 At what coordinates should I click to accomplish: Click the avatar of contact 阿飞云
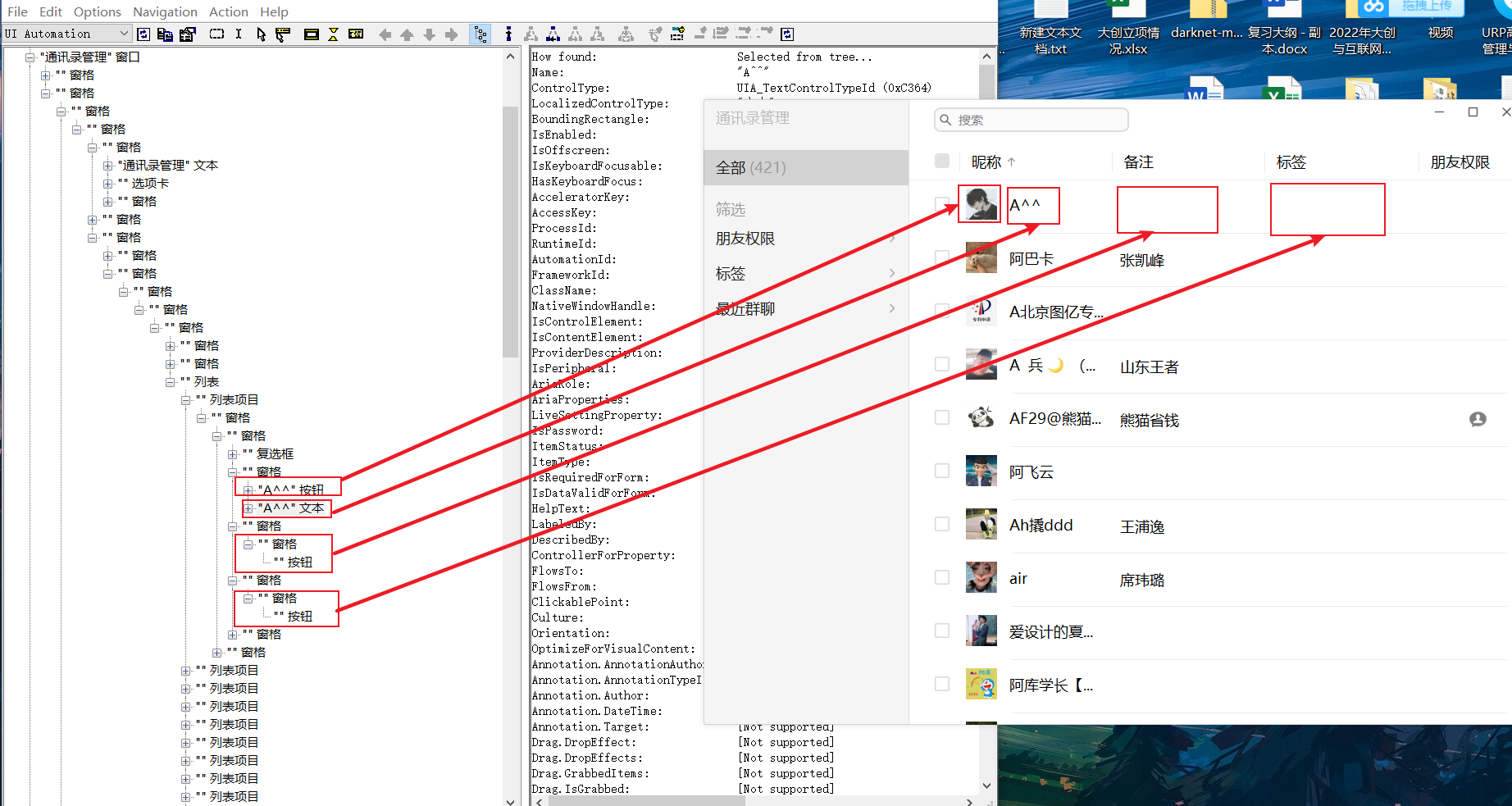pyautogui.click(x=981, y=471)
